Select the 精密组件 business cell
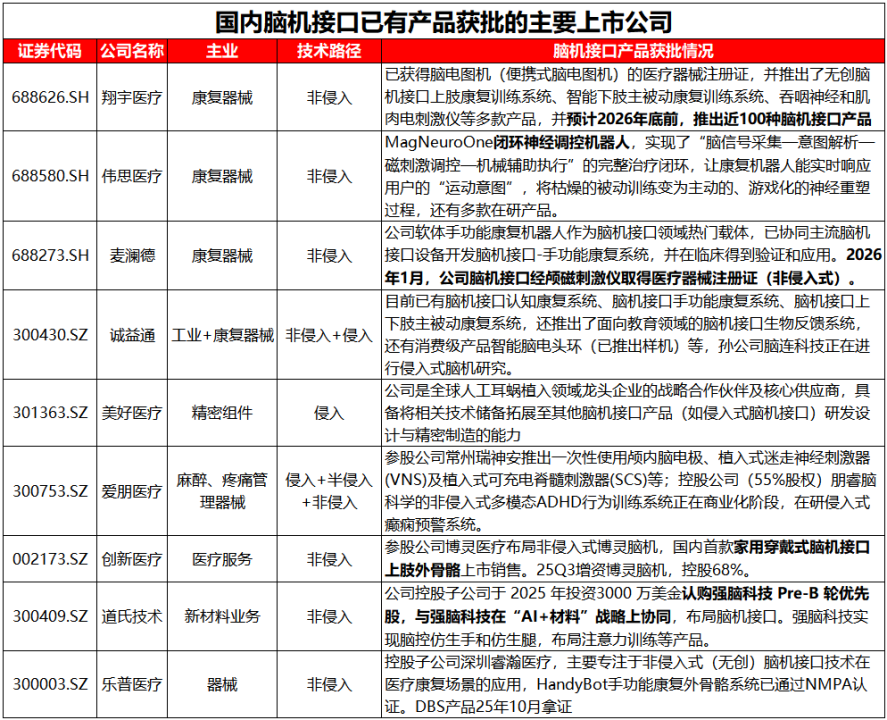Image resolution: width=887 pixels, height=720 pixels. [x=222, y=412]
